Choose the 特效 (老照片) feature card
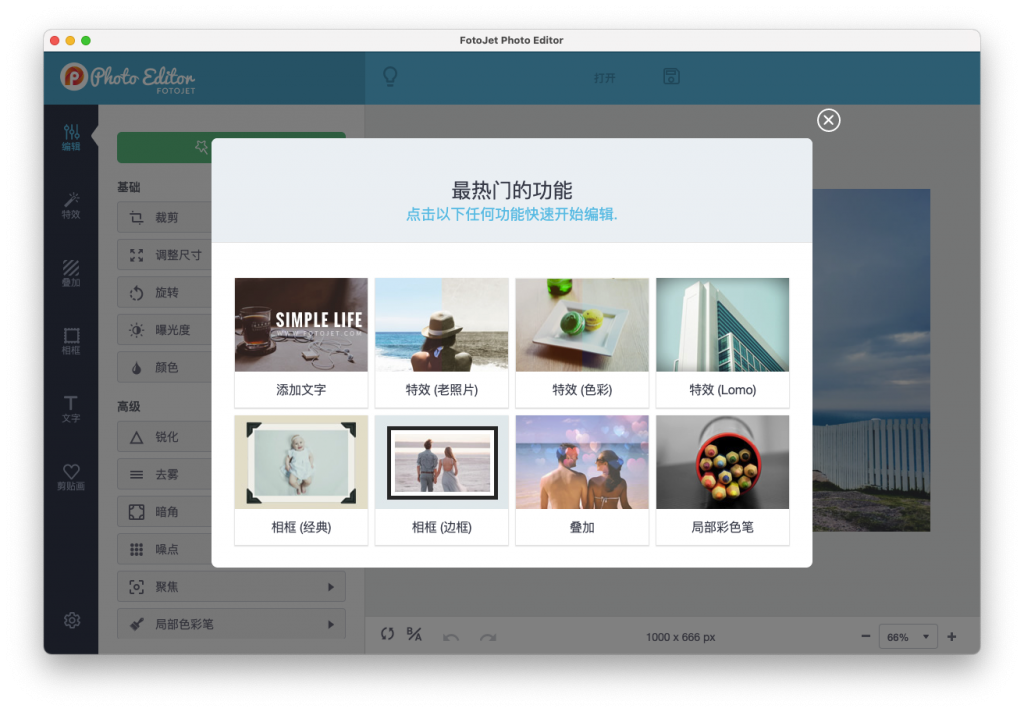The width and height of the screenshot is (1024, 712). tap(441, 343)
